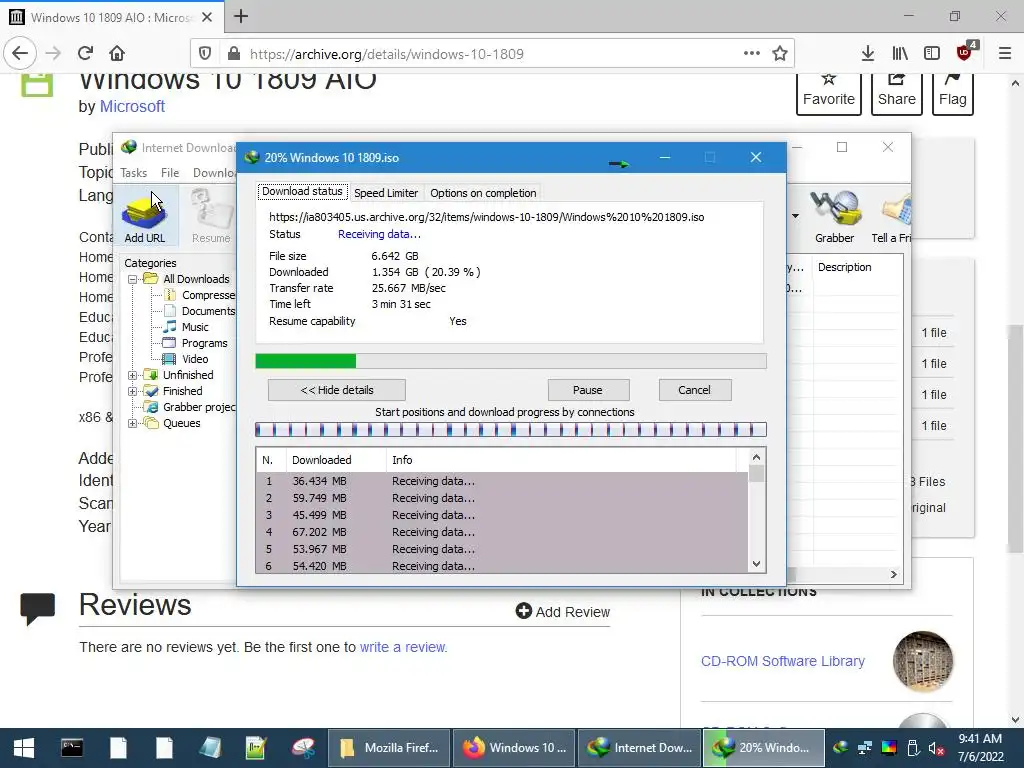Open Command Prompt from taskbar
1024x768 pixels.
[x=72, y=748]
